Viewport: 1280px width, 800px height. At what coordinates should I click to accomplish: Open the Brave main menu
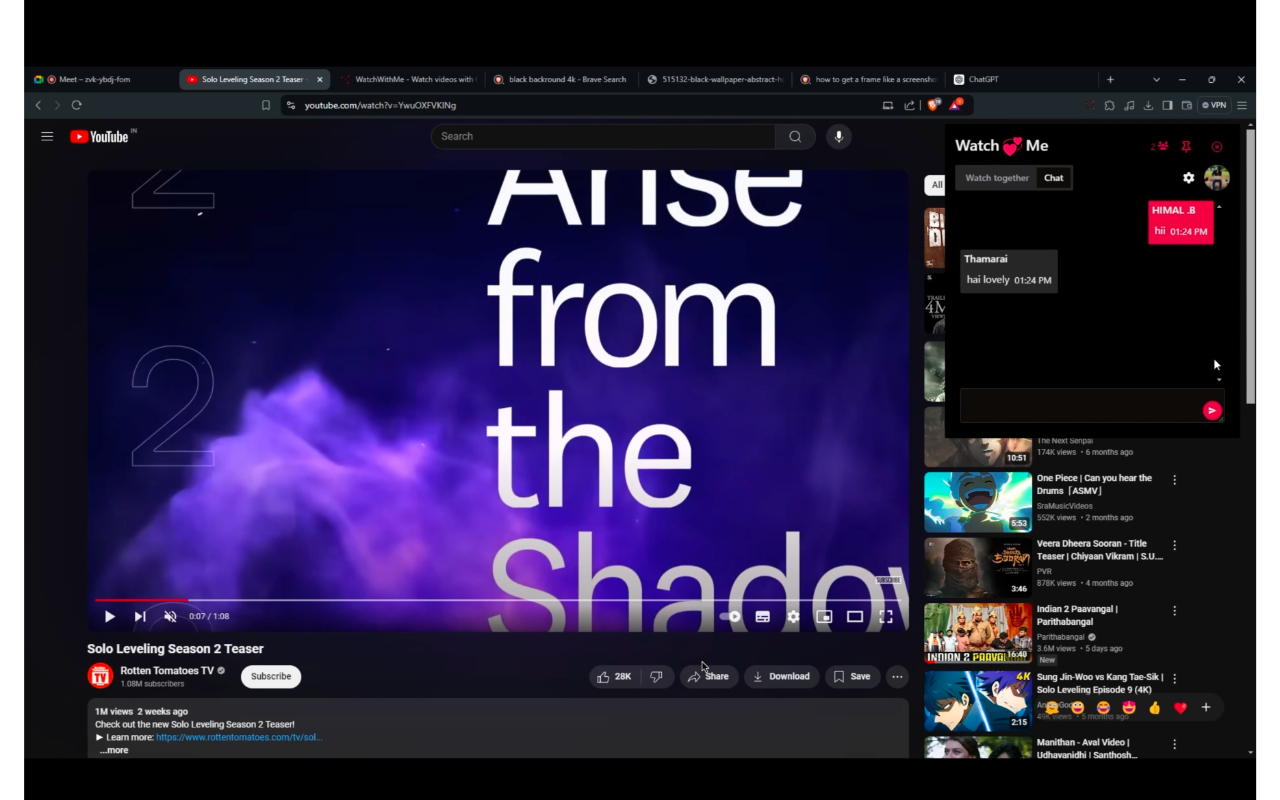coord(1242,105)
